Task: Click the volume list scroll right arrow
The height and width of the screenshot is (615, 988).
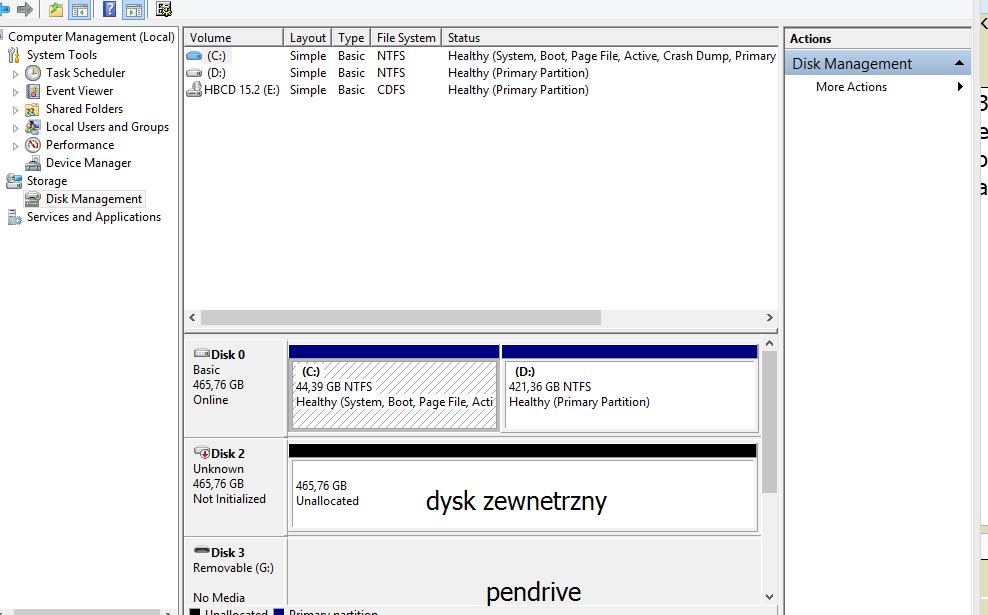Action: [x=769, y=318]
